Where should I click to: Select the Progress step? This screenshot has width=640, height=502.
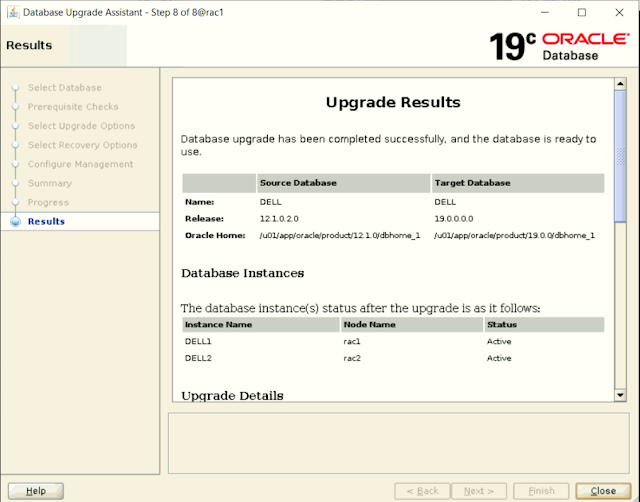coord(48,202)
